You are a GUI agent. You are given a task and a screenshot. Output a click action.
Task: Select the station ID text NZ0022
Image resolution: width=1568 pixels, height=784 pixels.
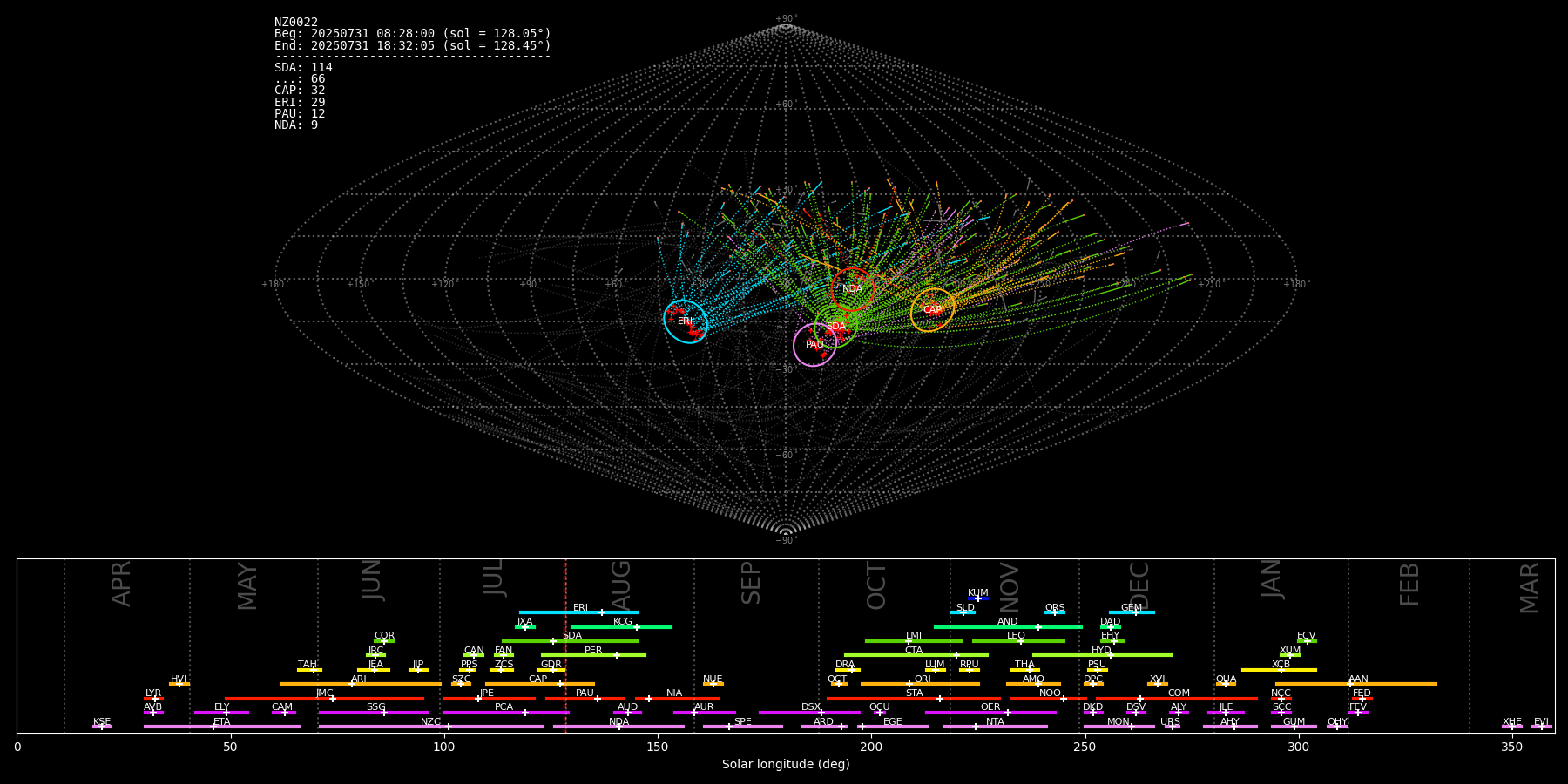296,23
